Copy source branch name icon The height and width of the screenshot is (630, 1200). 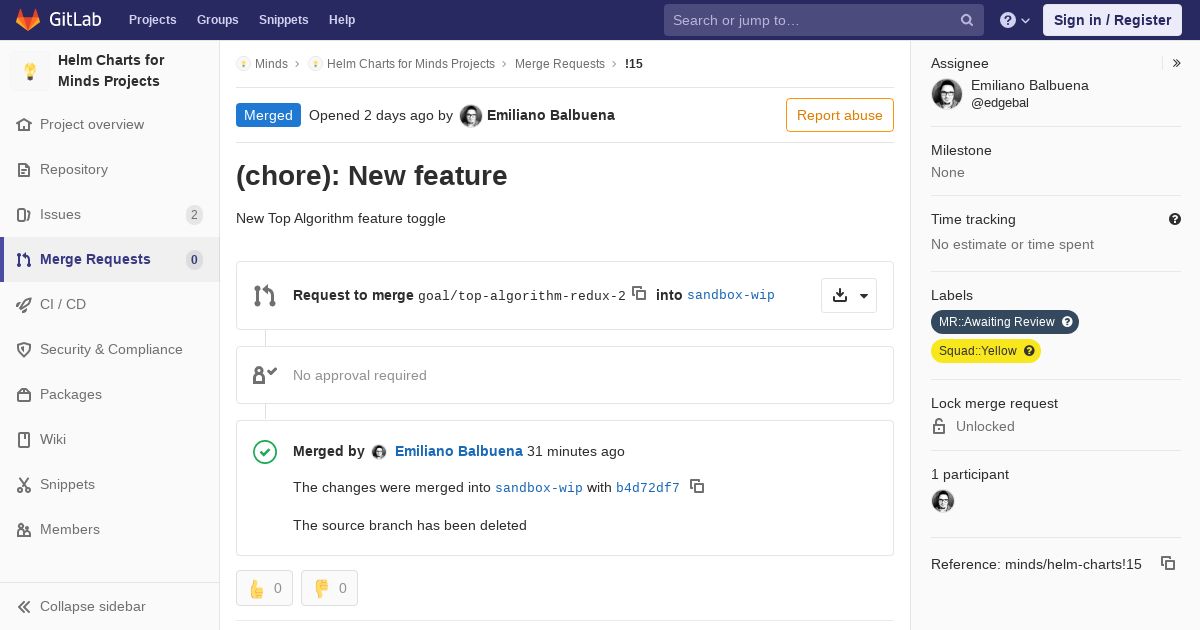click(639, 293)
